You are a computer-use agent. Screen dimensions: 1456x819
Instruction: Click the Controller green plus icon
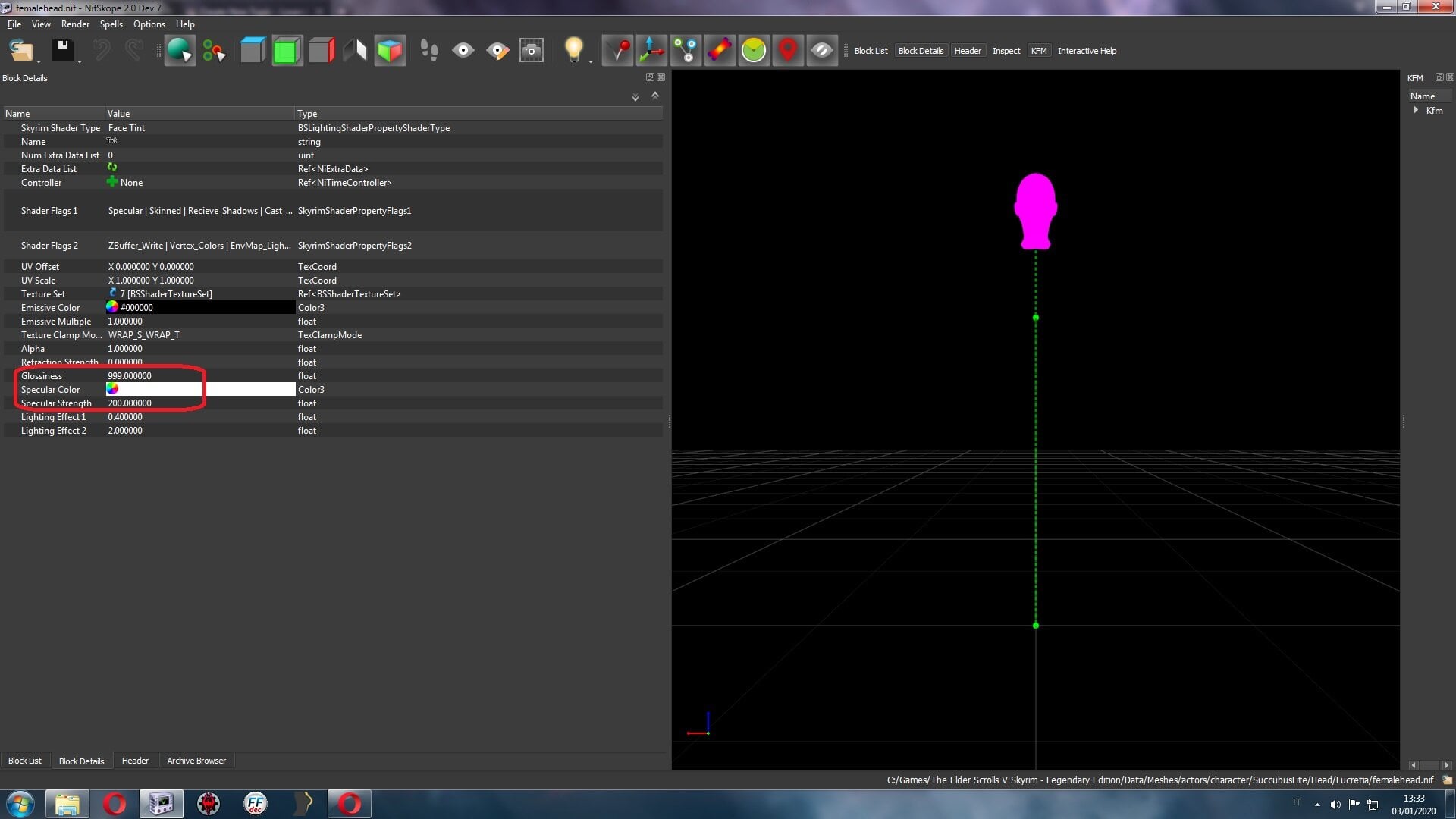coord(112,182)
